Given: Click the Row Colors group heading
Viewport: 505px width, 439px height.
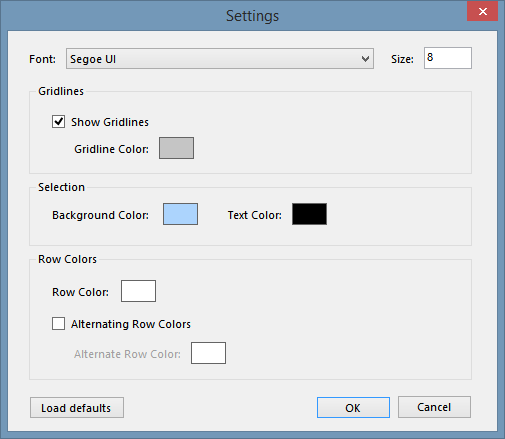Looking at the screenshot, I should 67,259.
